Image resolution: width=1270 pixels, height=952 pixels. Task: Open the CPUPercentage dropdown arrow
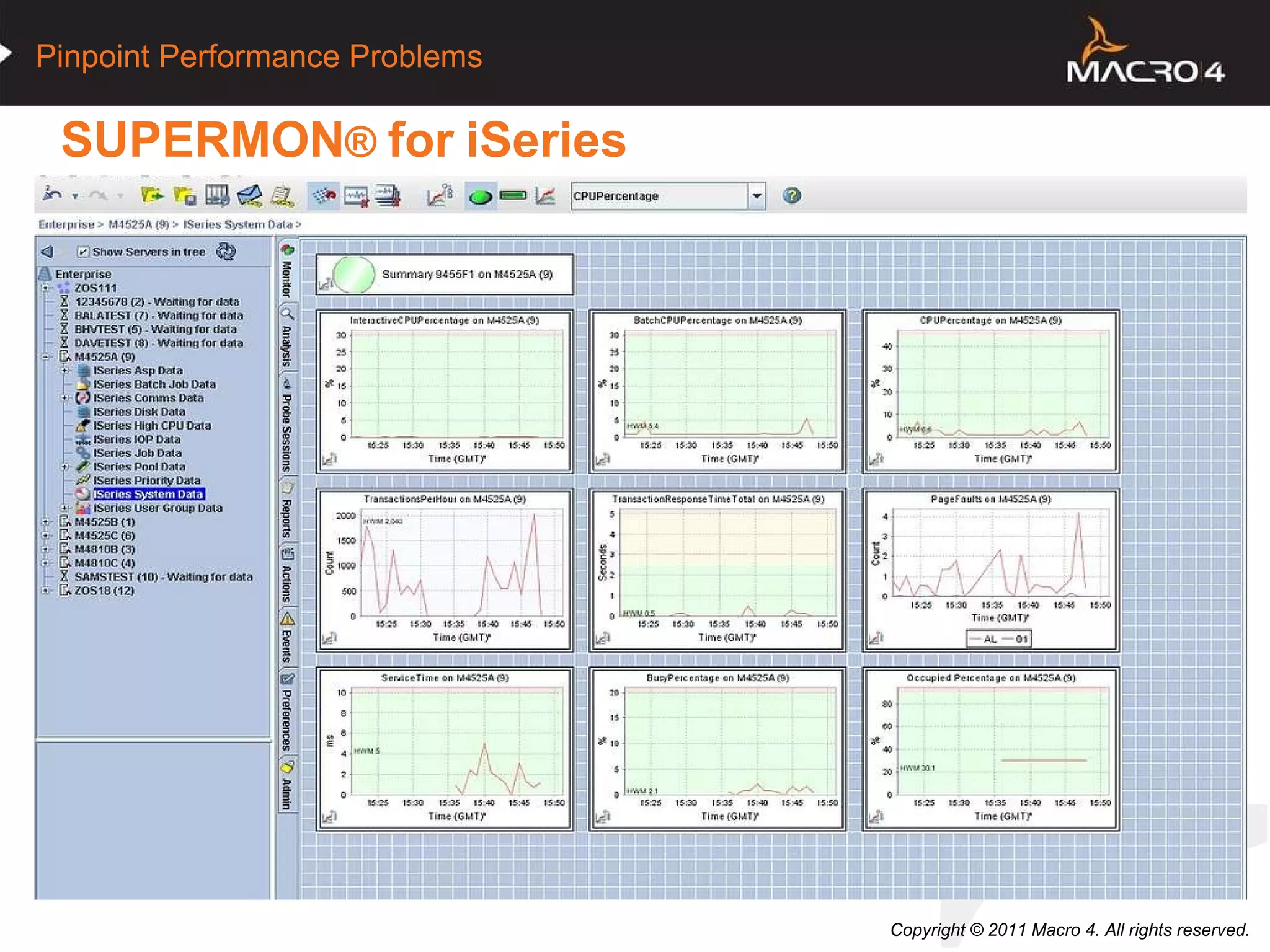point(757,196)
